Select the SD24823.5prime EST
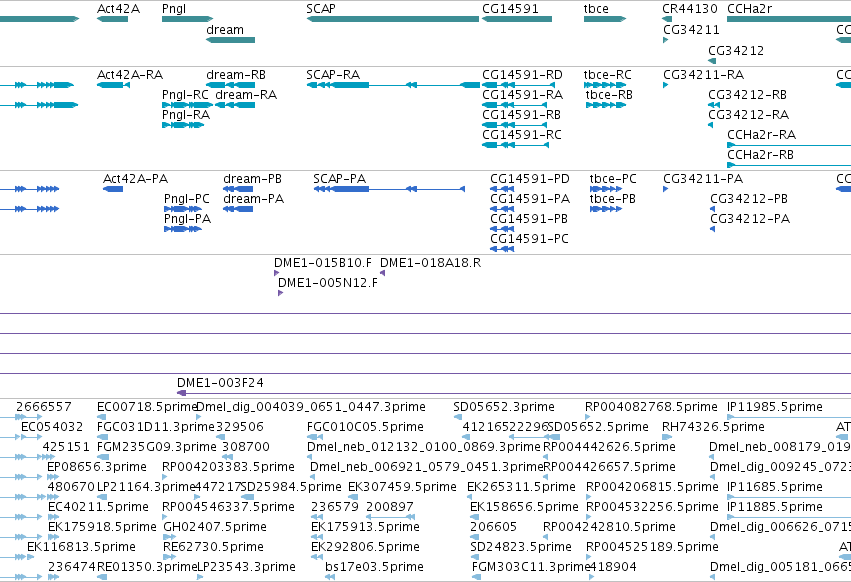 point(476,558)
